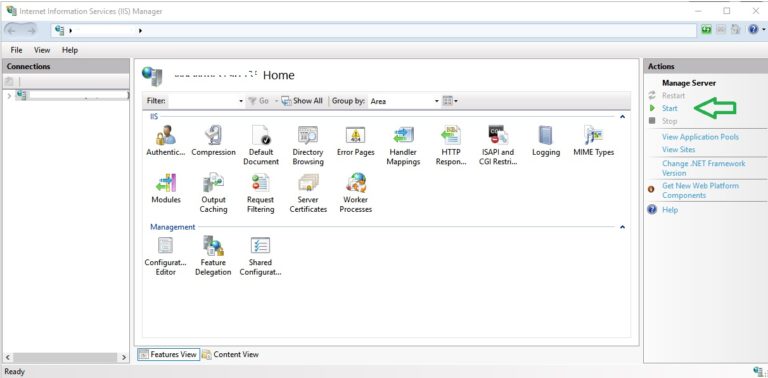Open the Authentication feature icon
The image size is (768, 378).
click(166, 141)
